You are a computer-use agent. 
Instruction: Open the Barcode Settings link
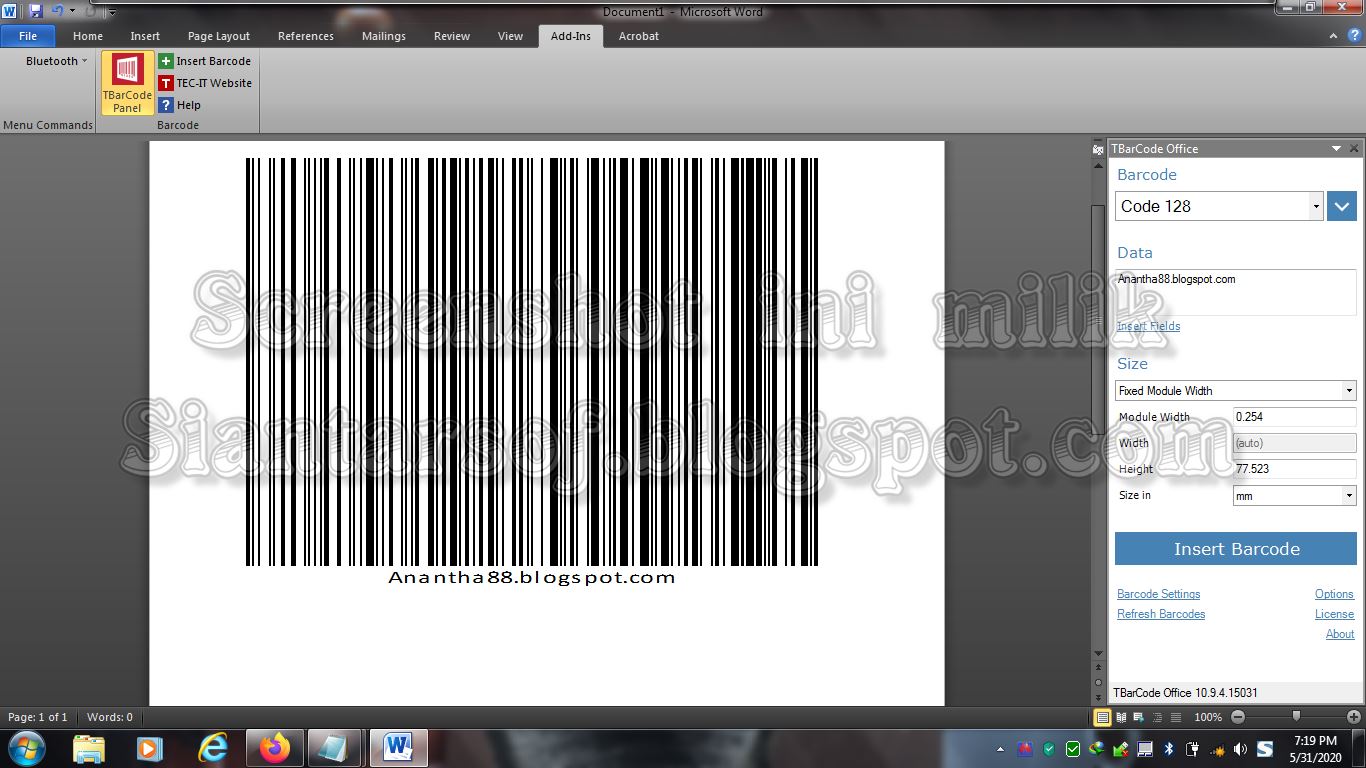(x=1158, y=594)
